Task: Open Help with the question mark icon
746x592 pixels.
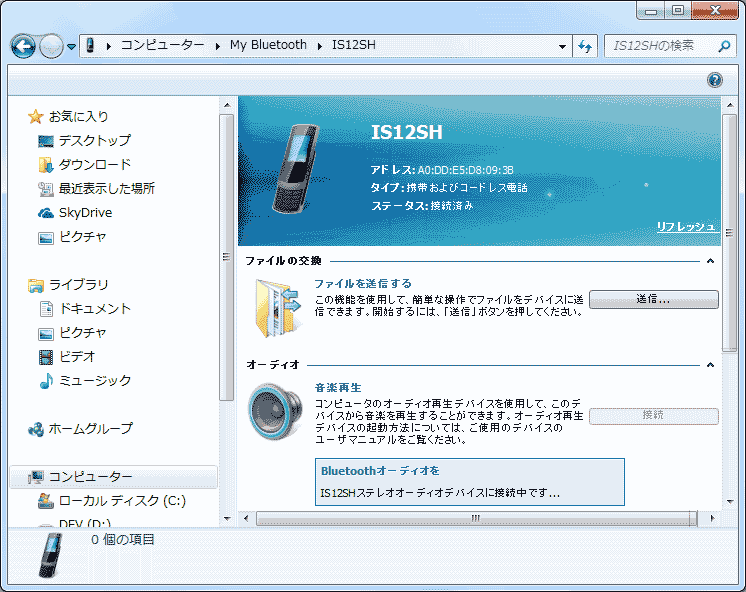Action: click(x=714, y=80)
